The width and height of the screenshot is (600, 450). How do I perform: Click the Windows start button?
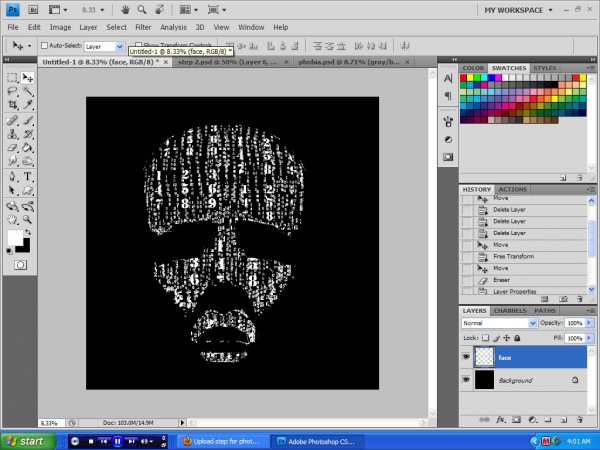click(x=28, y=441)
